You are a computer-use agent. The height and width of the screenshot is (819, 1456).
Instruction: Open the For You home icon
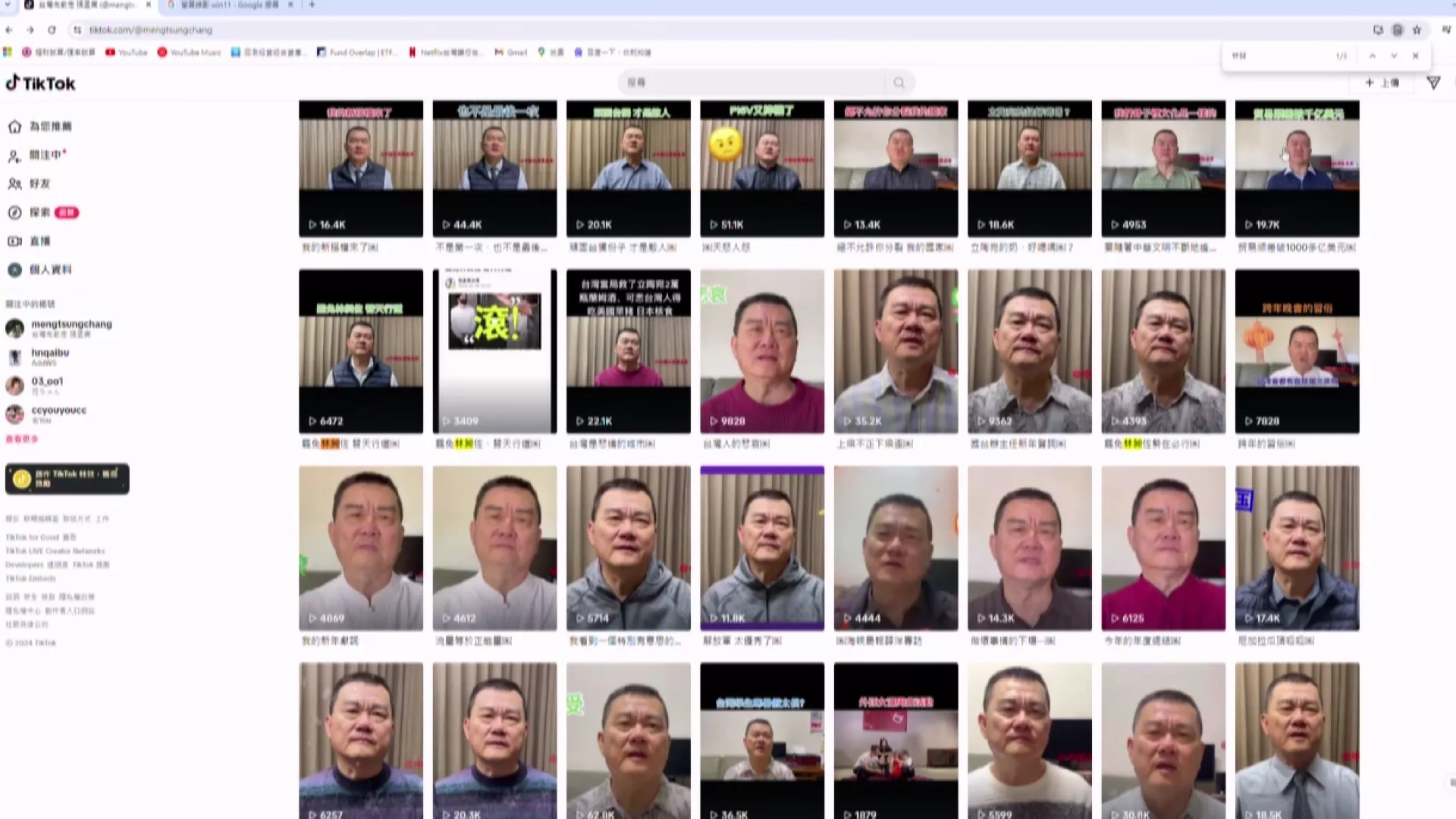[14, 127]
